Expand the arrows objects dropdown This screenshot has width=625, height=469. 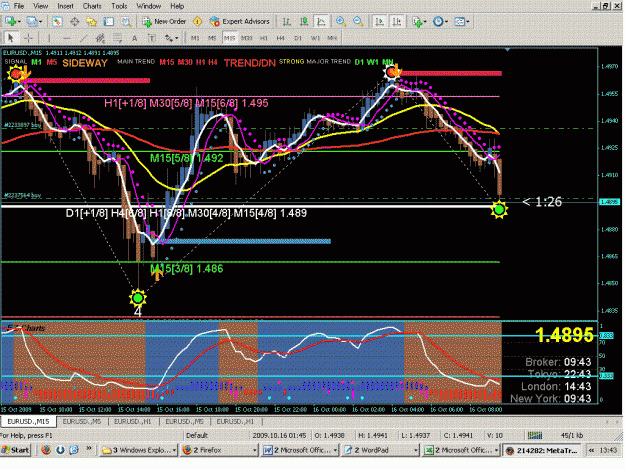point(176,38)
